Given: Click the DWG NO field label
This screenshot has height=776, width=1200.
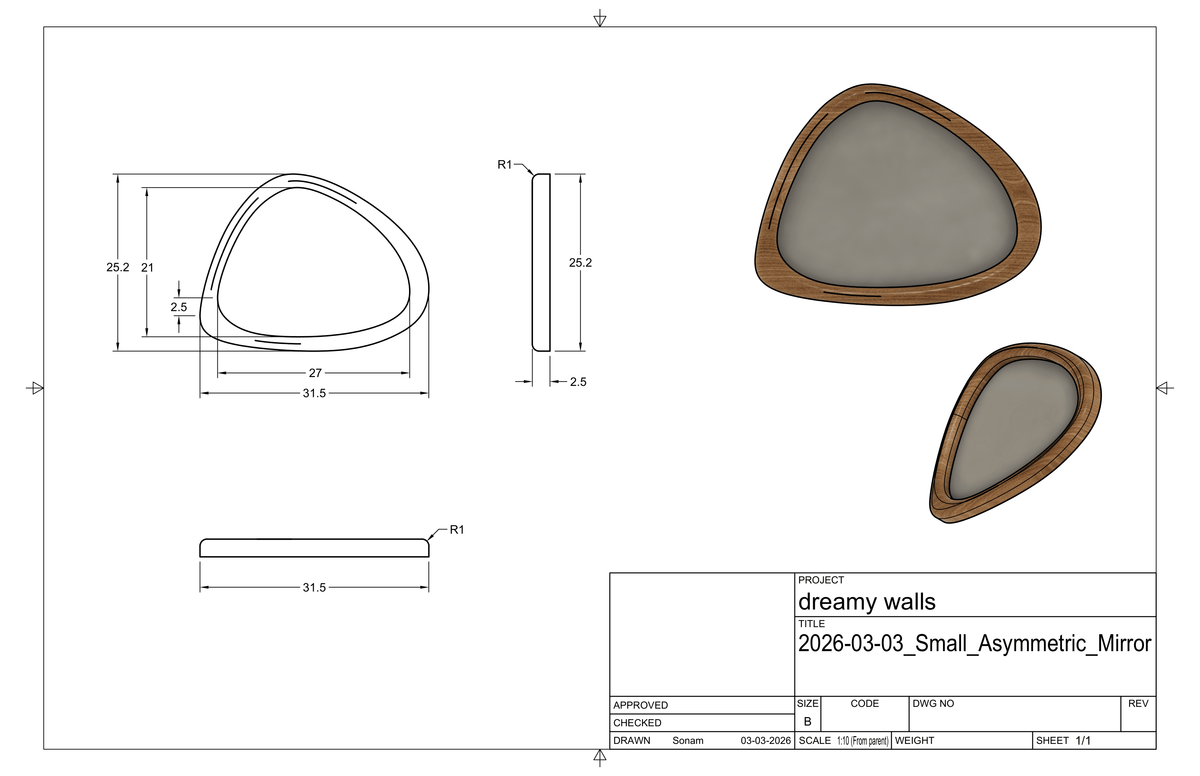Looking at the screenshot, I should tap(934, 704).
